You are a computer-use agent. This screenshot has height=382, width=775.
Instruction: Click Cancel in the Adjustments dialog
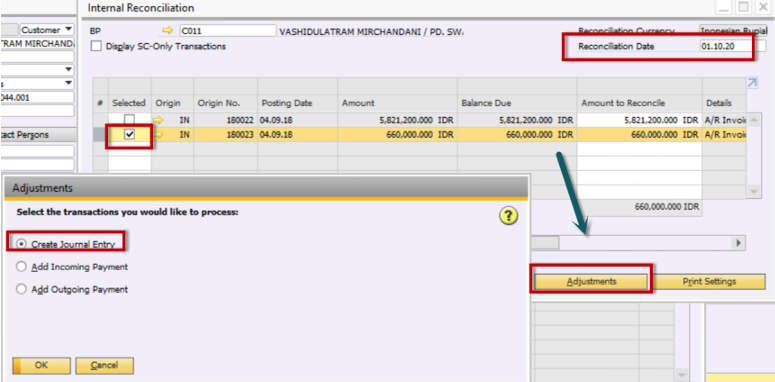[x=104, y=366]
